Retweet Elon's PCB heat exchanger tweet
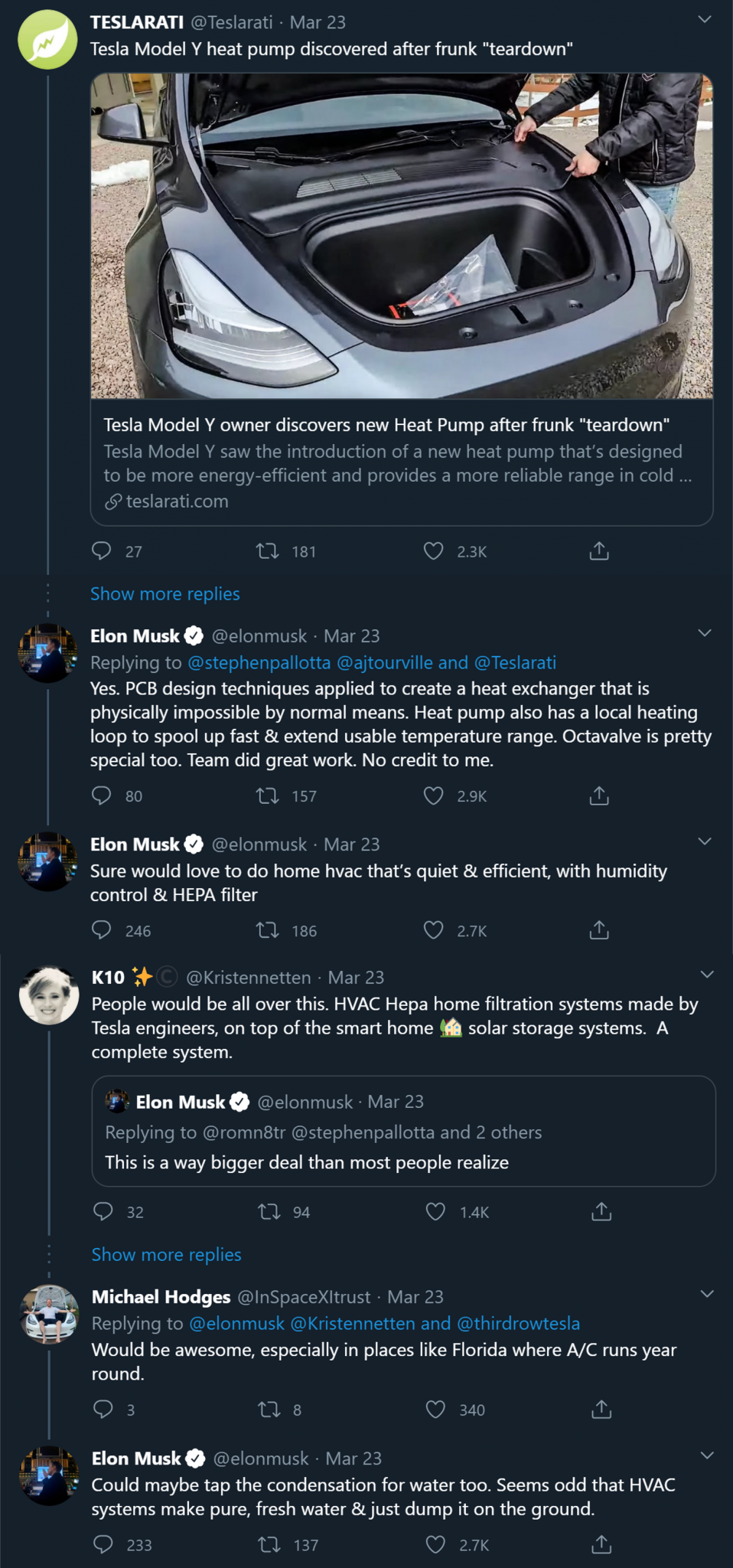The width and height of the screenshot is (733, 1568). pos(267,796)
